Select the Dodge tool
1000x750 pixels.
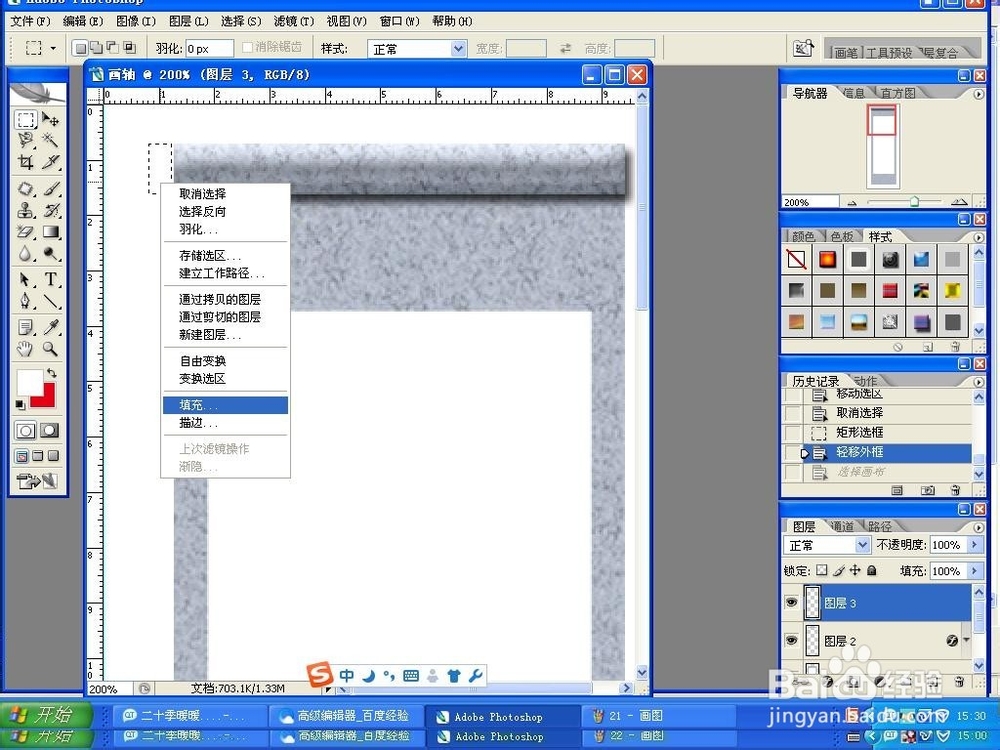coord(50,253)
